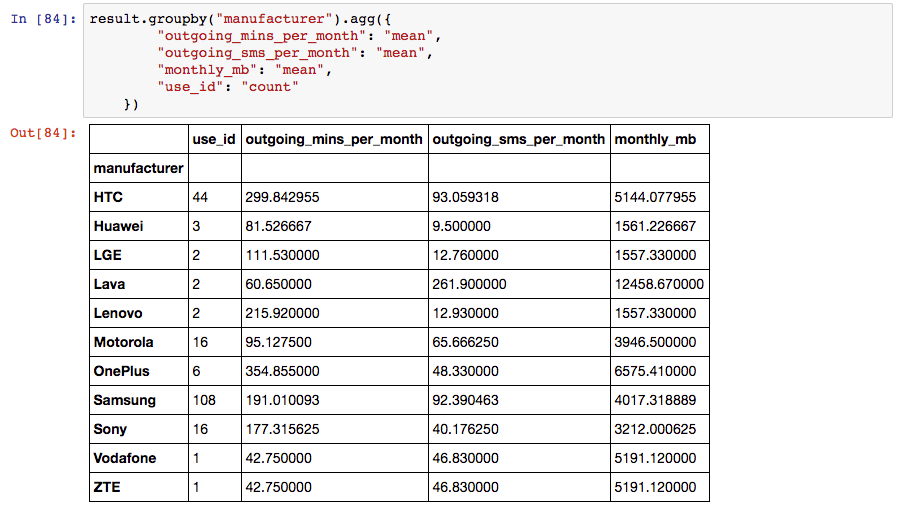903x512 pixels.
Task: Click Lenovo outgoing mins value 215.920000
Action: pyautogui.click(x=282, y=313)
